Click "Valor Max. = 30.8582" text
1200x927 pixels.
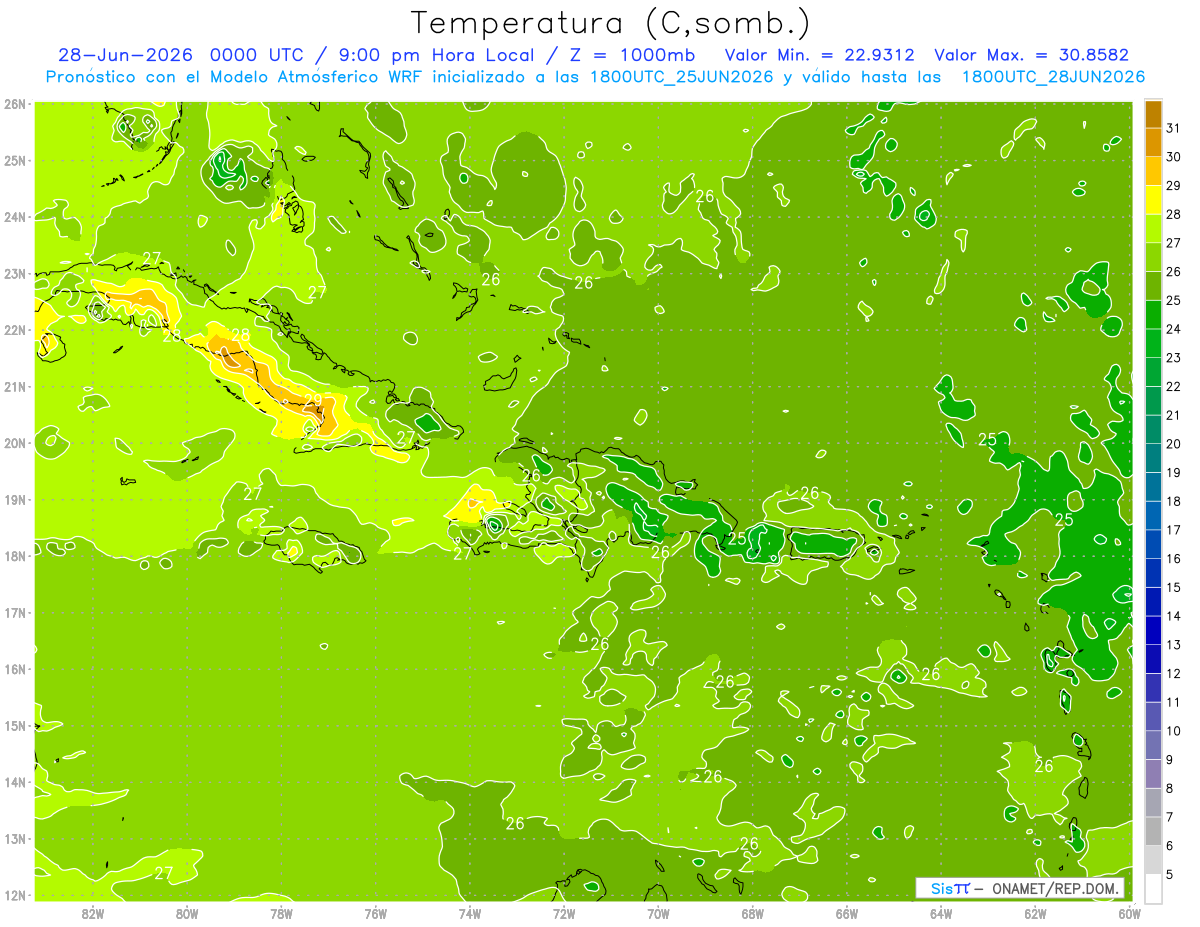[x=1030, y=55]
